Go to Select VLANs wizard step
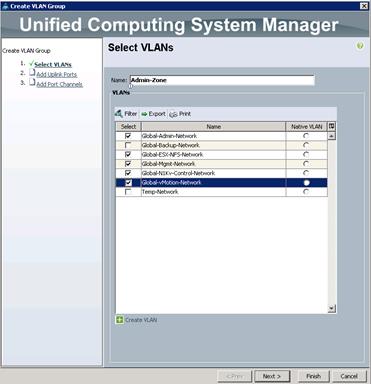 [x=53, y=65]
